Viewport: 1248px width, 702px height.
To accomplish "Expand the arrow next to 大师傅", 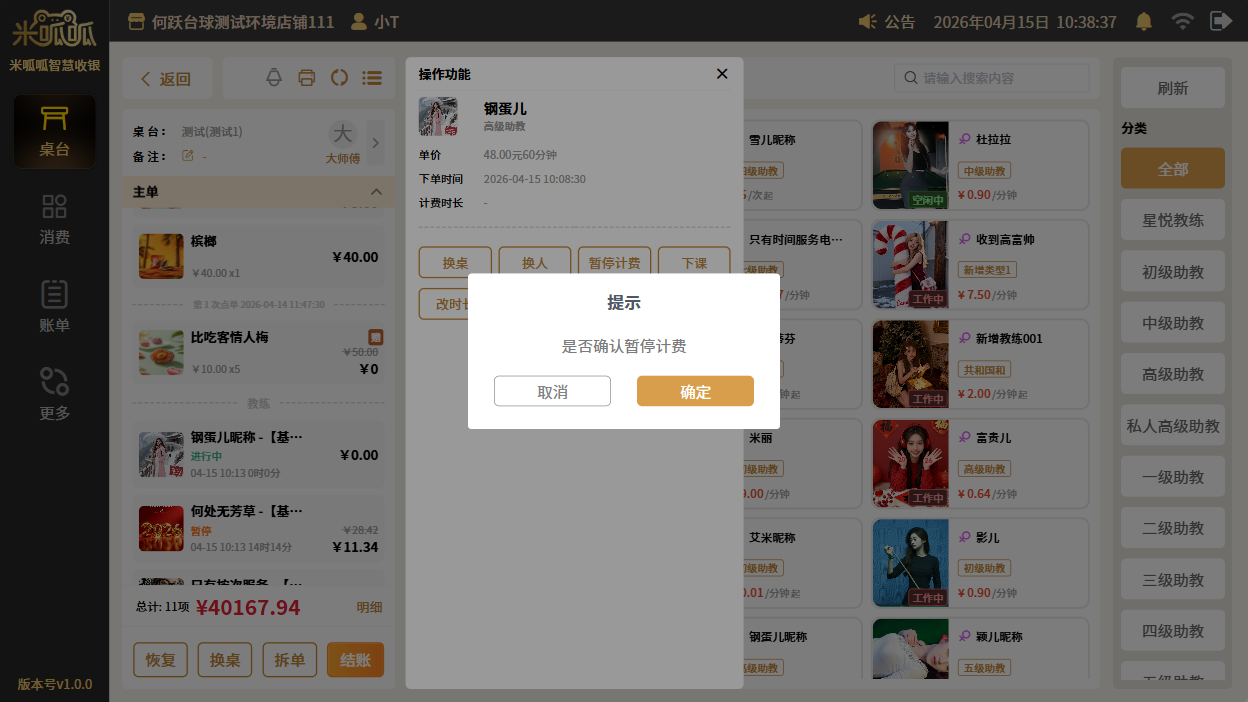I will click(x=376, y=143).
